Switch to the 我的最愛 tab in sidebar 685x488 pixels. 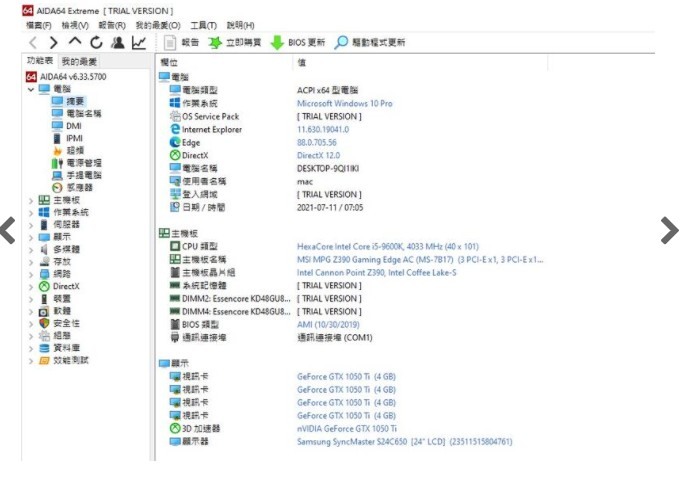click(x=79, y=62)
